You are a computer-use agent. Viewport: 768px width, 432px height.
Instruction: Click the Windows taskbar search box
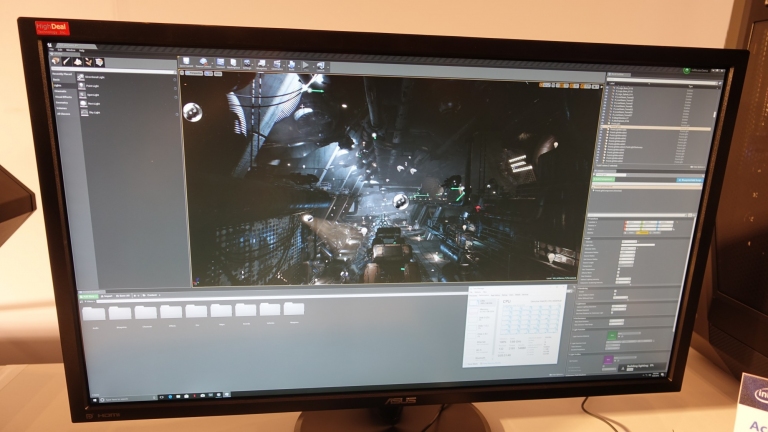pos(128,399)
